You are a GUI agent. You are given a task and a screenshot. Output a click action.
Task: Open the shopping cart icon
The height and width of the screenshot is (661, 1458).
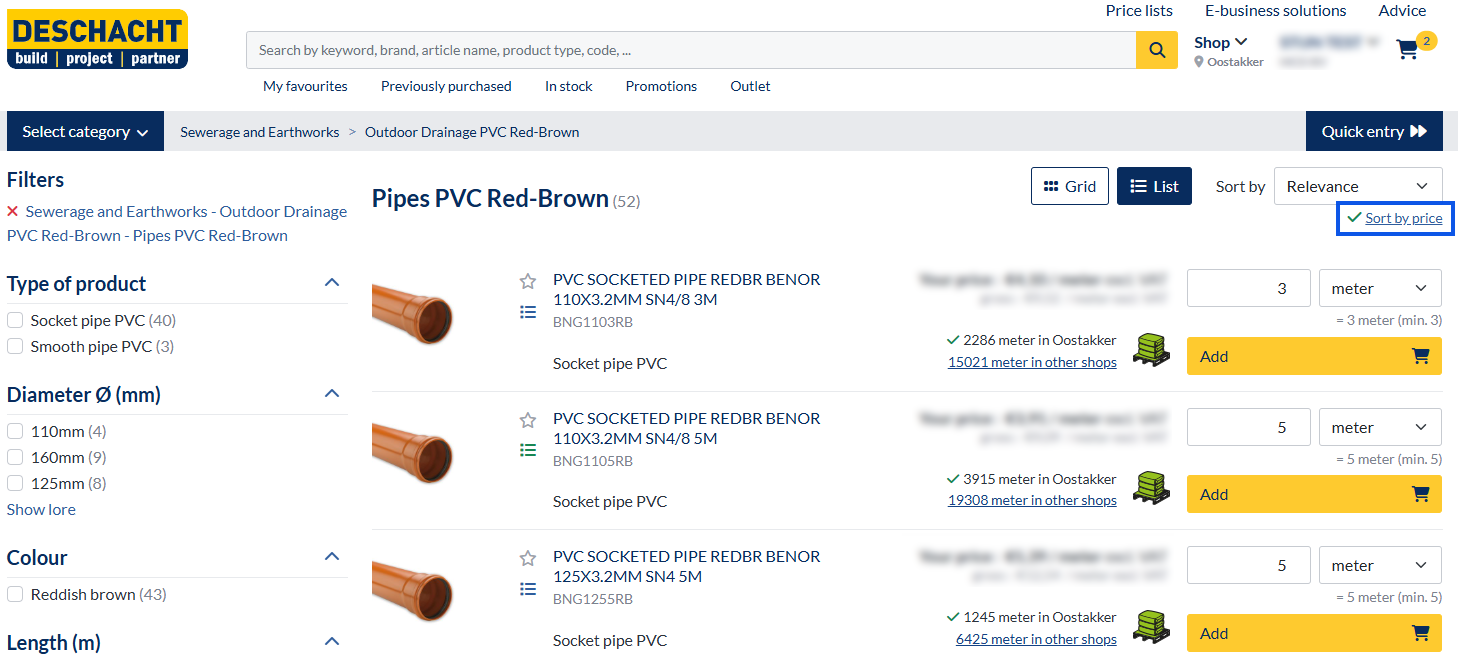(x=1407, y=50)
